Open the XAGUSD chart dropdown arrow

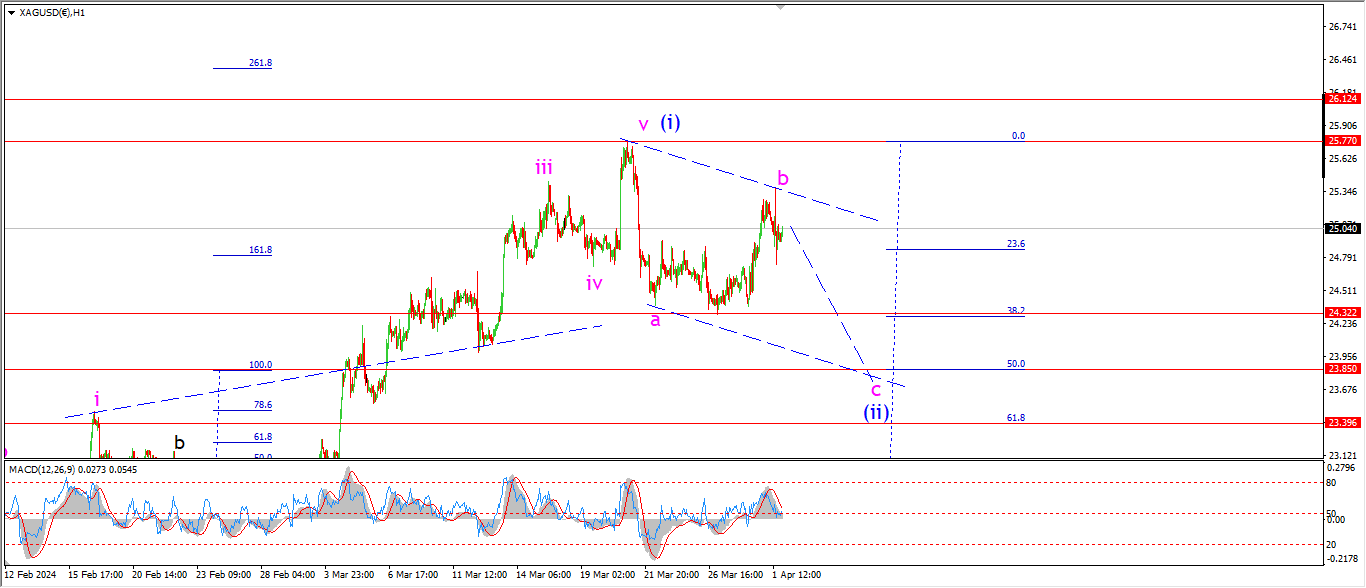pyautogui.click(x=11, y=13)
